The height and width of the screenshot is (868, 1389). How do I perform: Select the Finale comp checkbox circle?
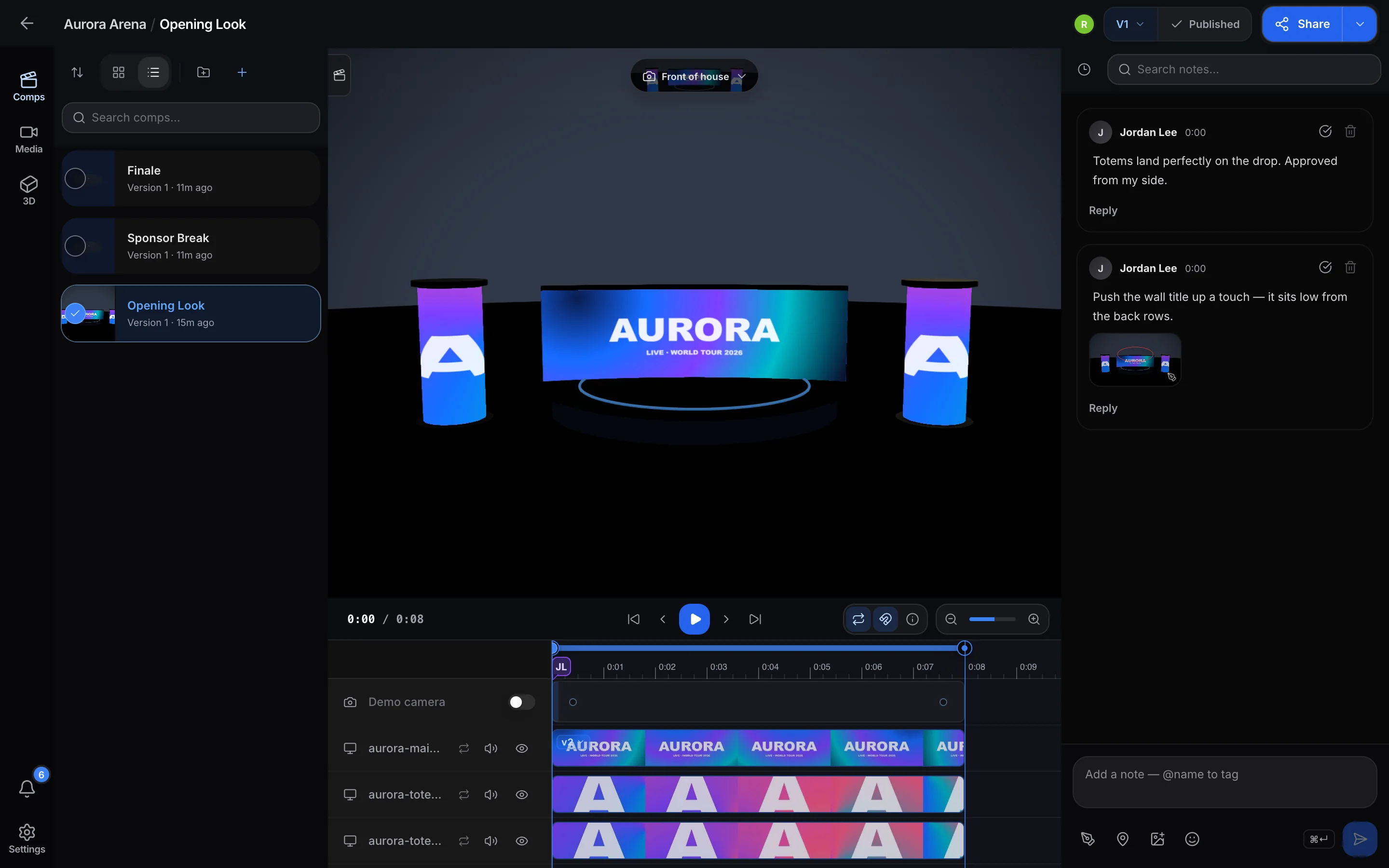tap(75, 178)
